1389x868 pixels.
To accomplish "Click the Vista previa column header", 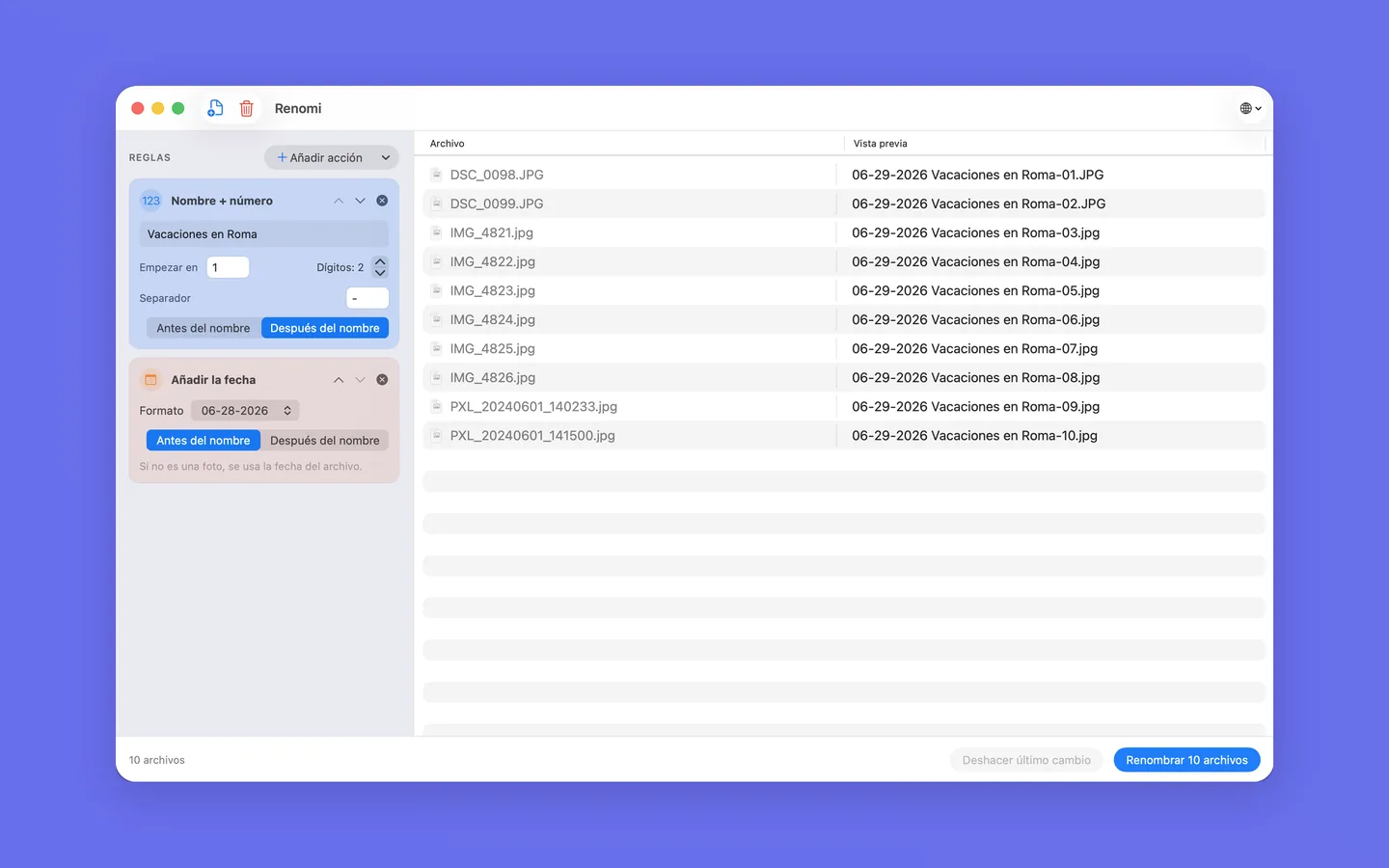I will [x=881, y=144].
